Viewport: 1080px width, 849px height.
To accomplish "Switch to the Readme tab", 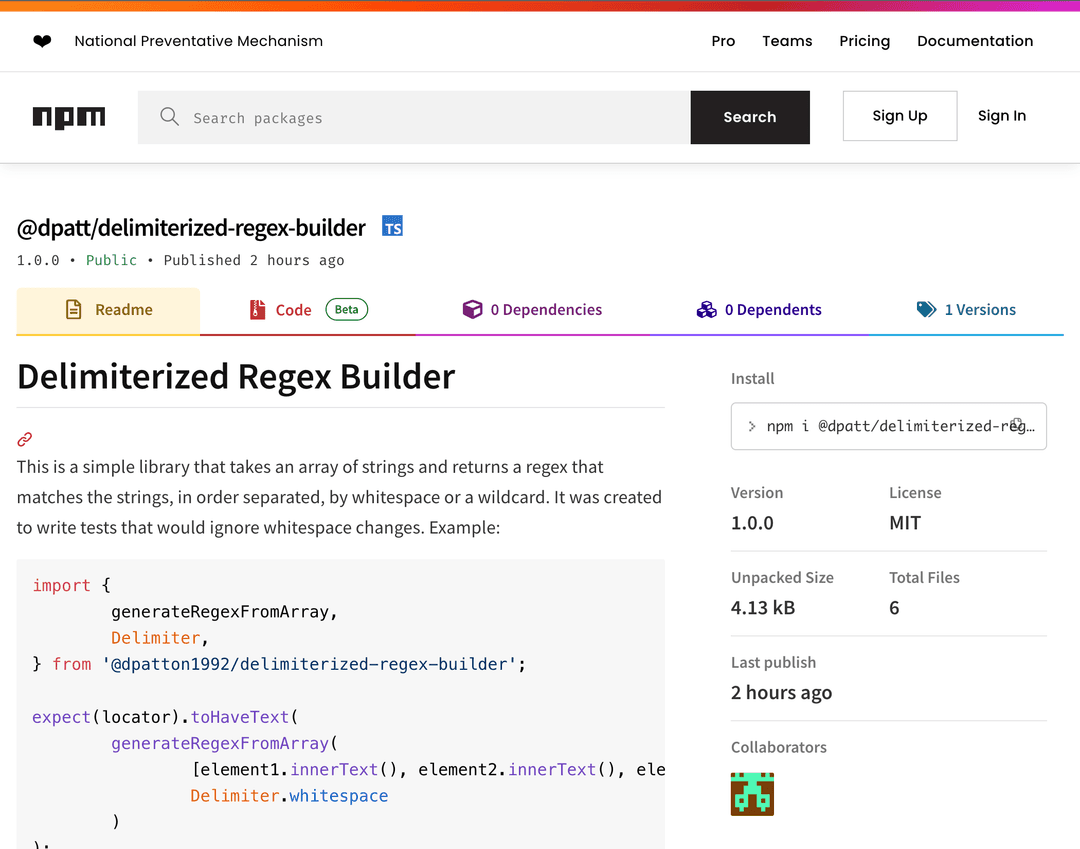I will 108,311.
